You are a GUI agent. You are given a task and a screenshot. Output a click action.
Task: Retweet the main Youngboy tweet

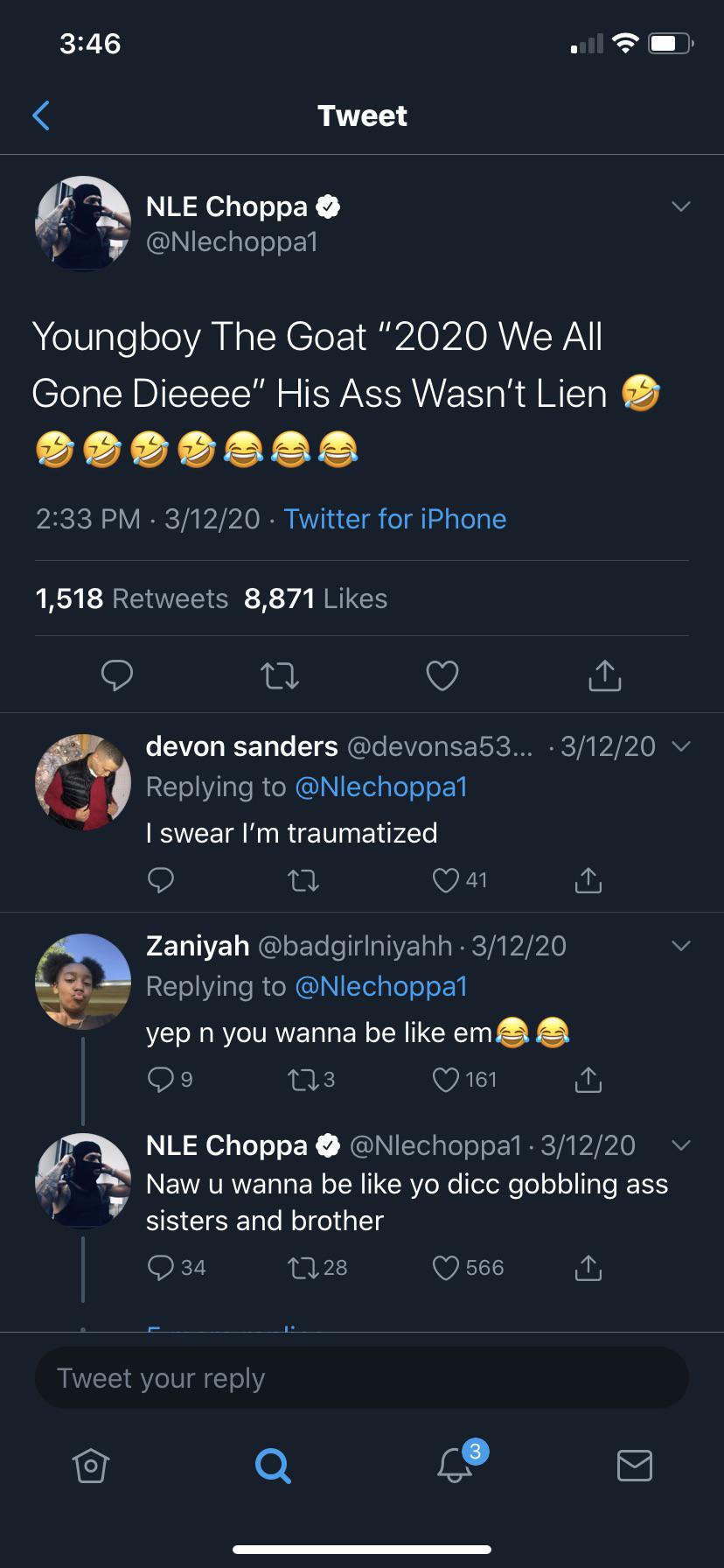click(280, 675)
